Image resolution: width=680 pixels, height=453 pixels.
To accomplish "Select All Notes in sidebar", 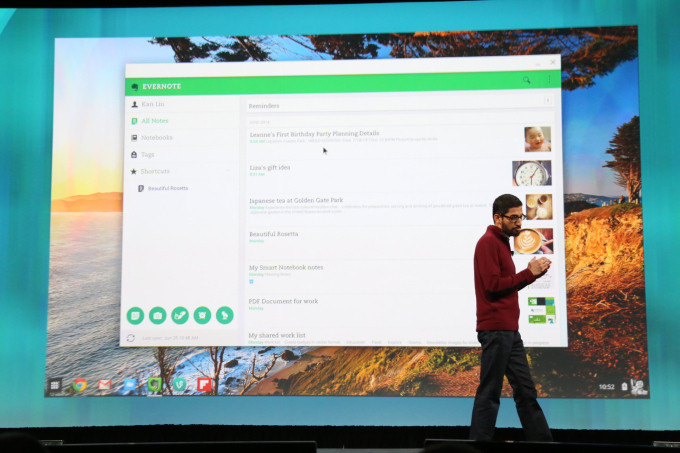I will [x=154, y=121].
